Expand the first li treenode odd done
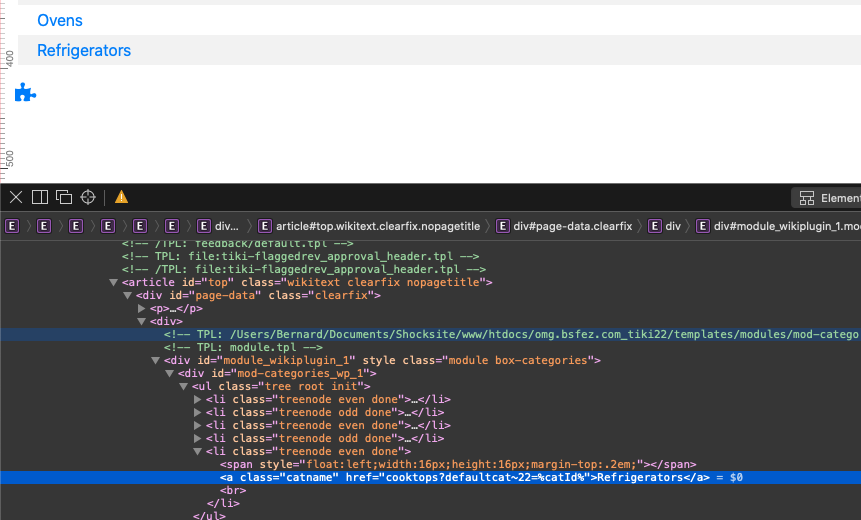 (x=198, y=412)
